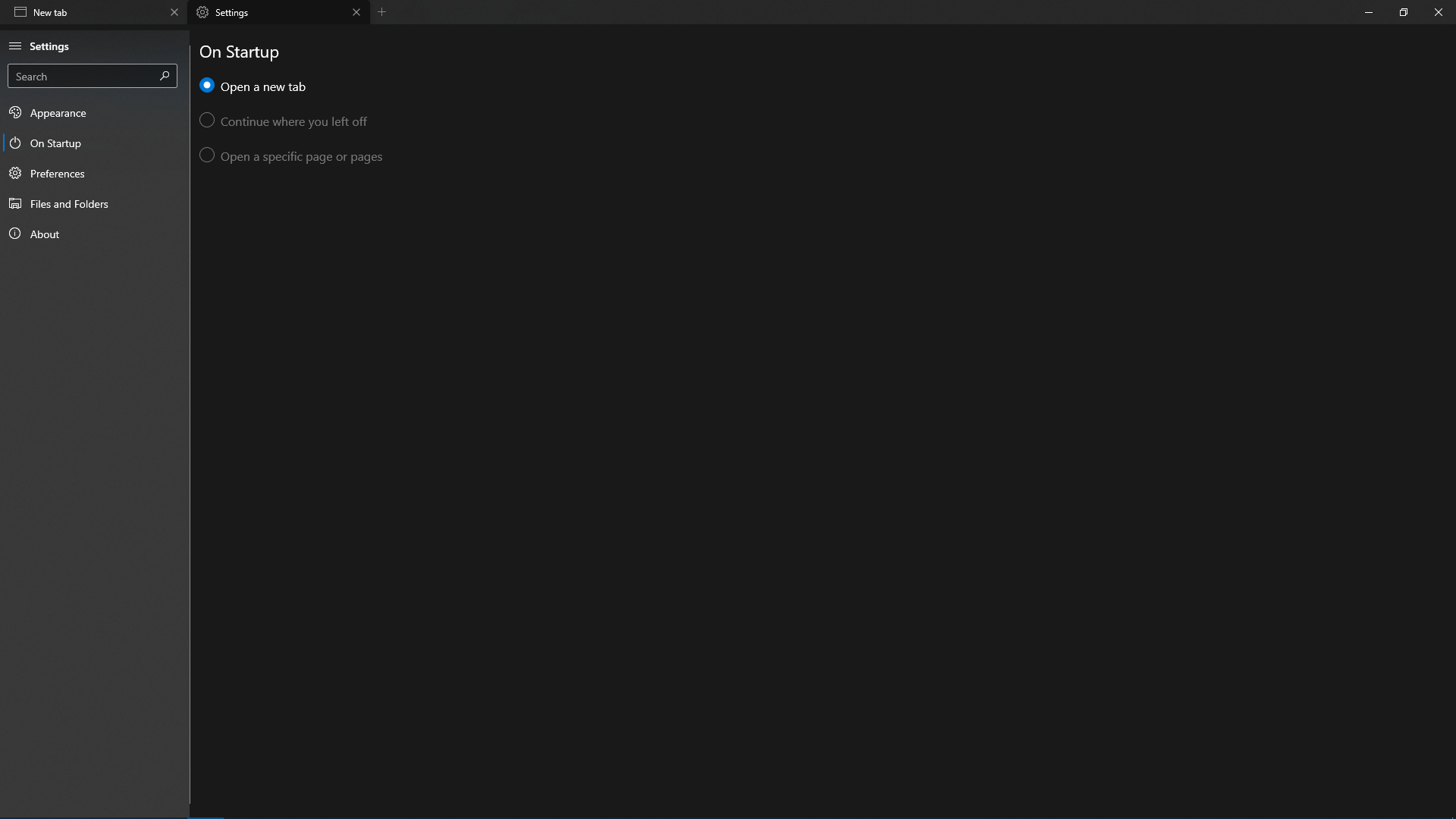Close the application window

(x=1439, y=12)
